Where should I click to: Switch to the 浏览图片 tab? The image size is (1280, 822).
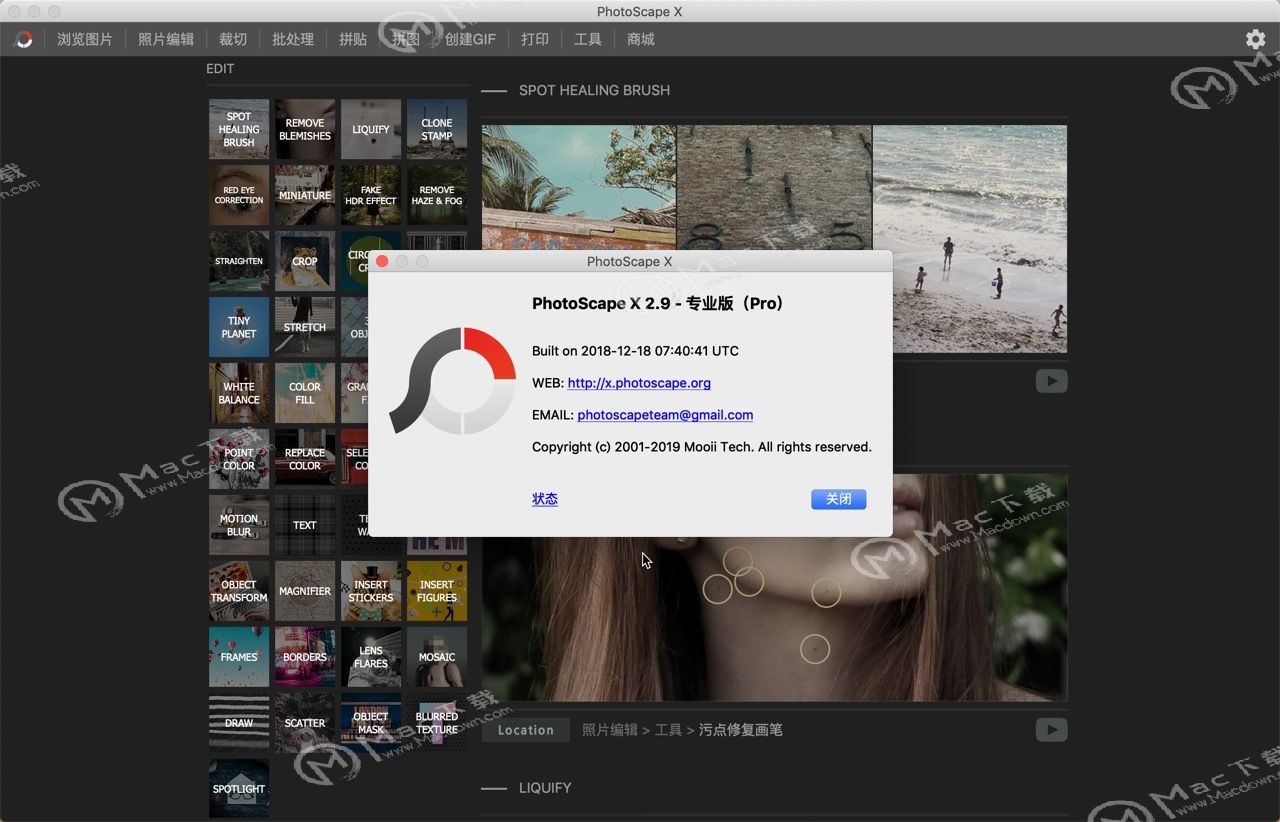[85, 39]
